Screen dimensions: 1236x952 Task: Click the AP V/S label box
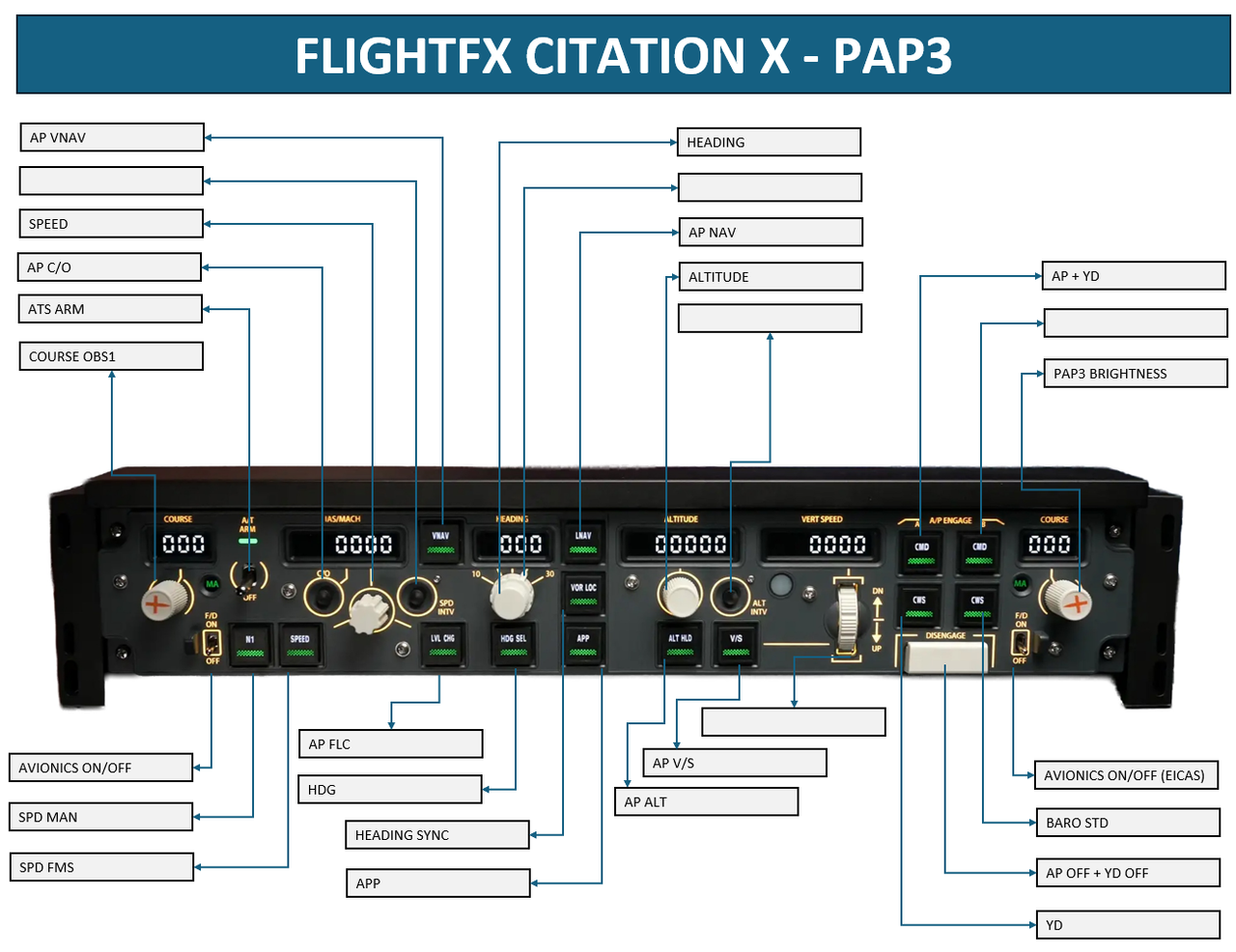pos(735,763)
